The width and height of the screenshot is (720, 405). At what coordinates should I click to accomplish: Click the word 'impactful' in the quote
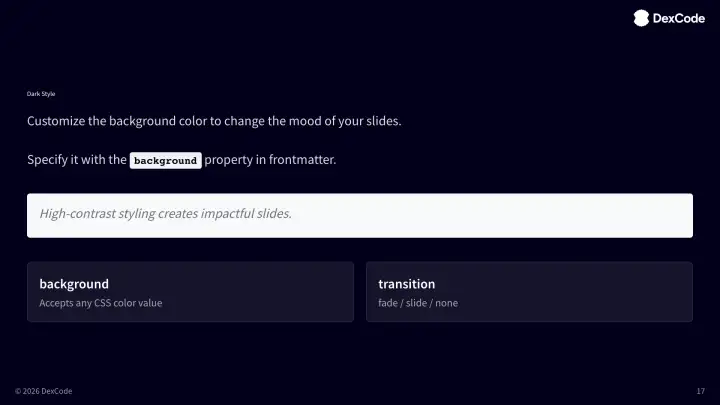pos(233,214)
